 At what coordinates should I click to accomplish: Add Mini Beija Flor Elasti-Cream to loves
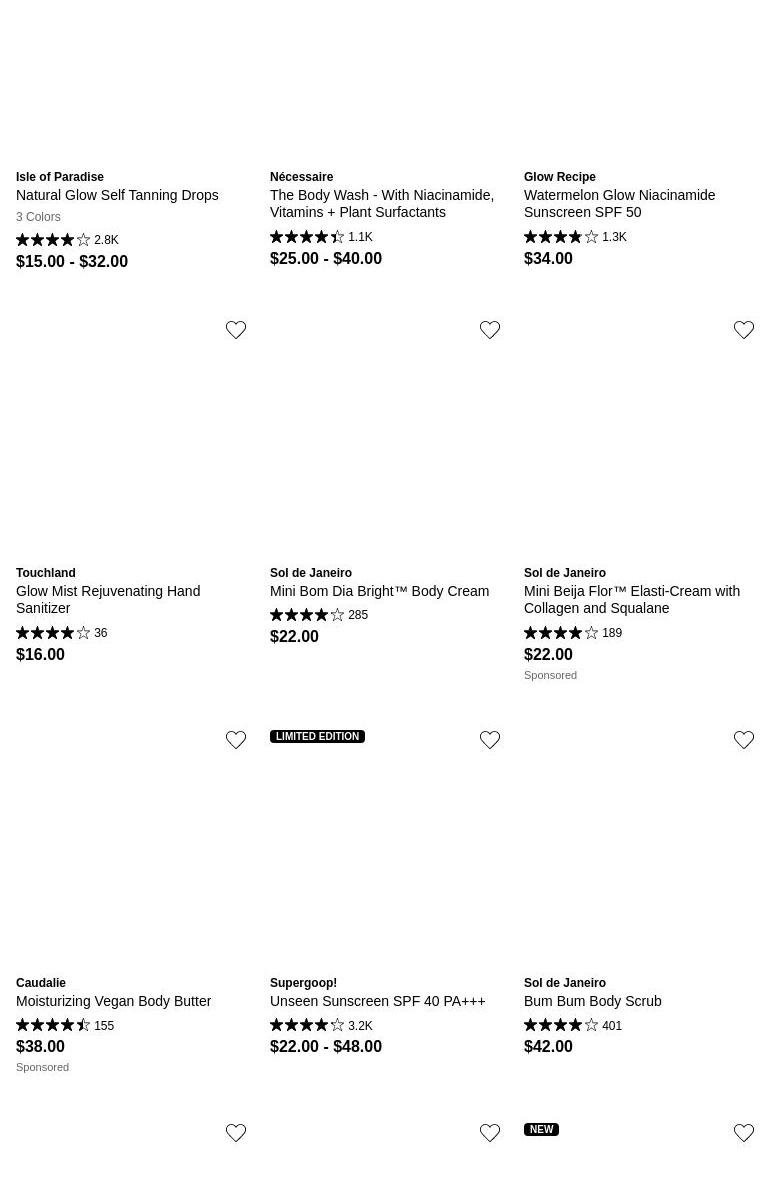pos(744,330)
